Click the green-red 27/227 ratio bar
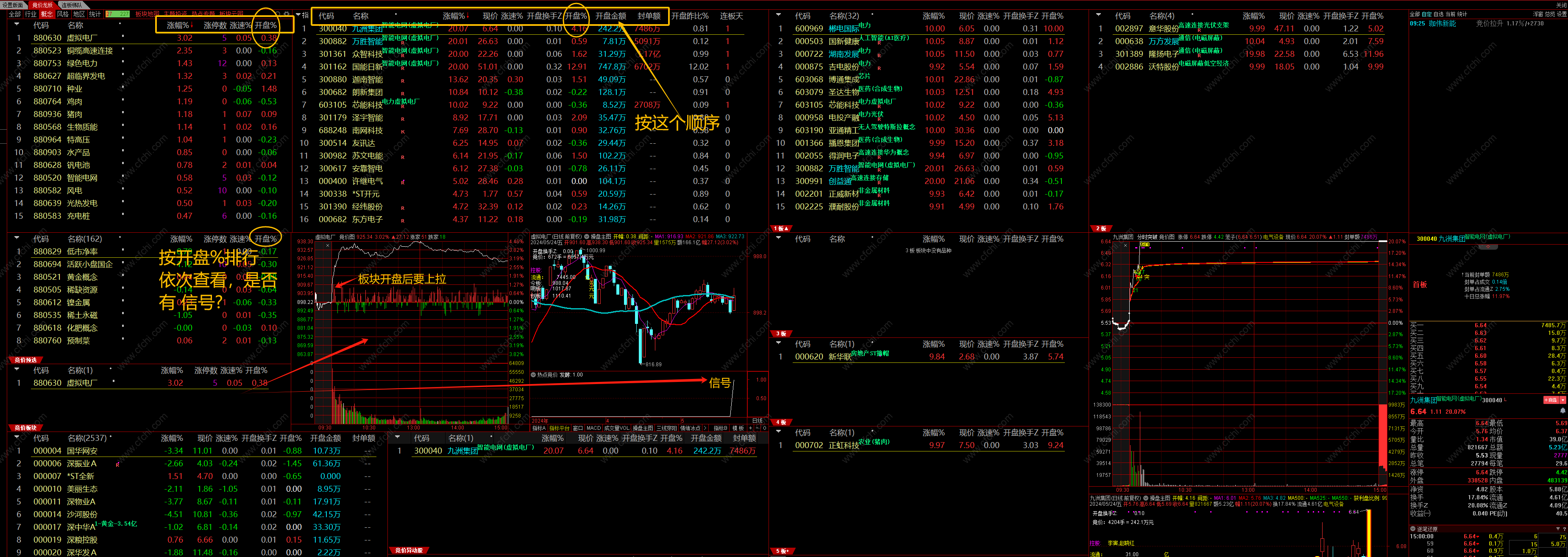 point(117,14)
